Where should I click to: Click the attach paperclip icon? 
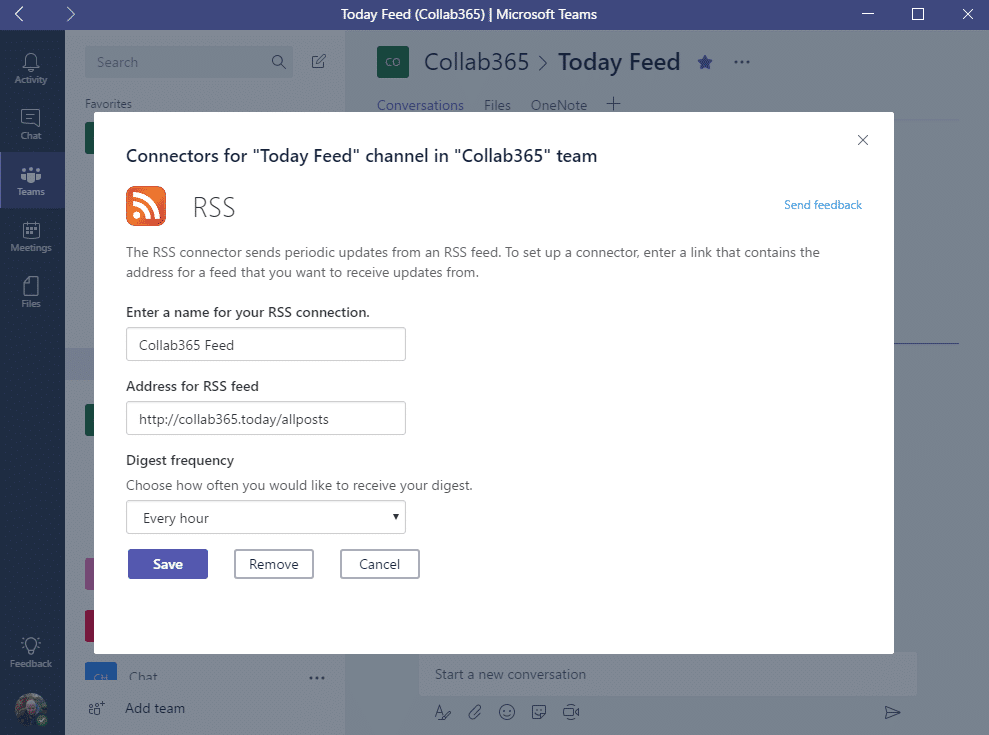(475, 712)
